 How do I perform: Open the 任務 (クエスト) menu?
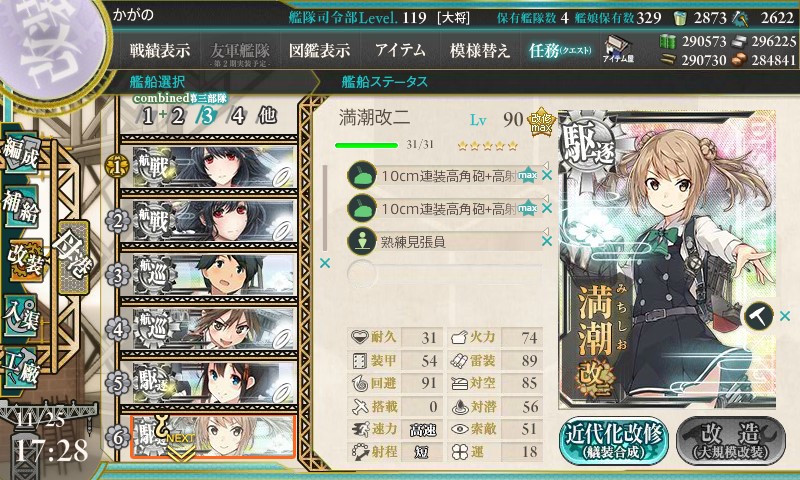(560, 50)
